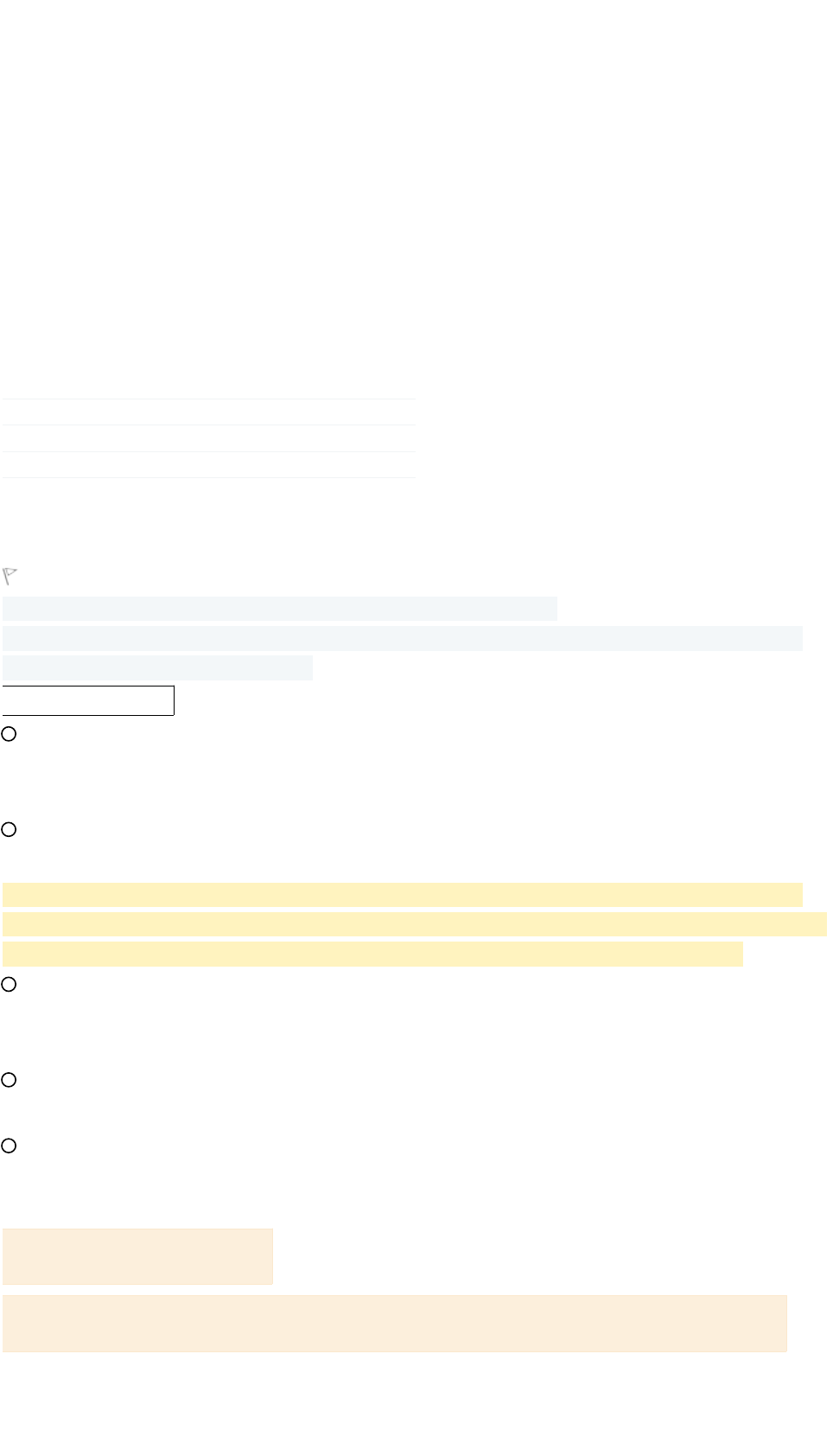Click the widest light-blue highlighted line
Viewport: 833px width, 1456px height.
point(403,638)
